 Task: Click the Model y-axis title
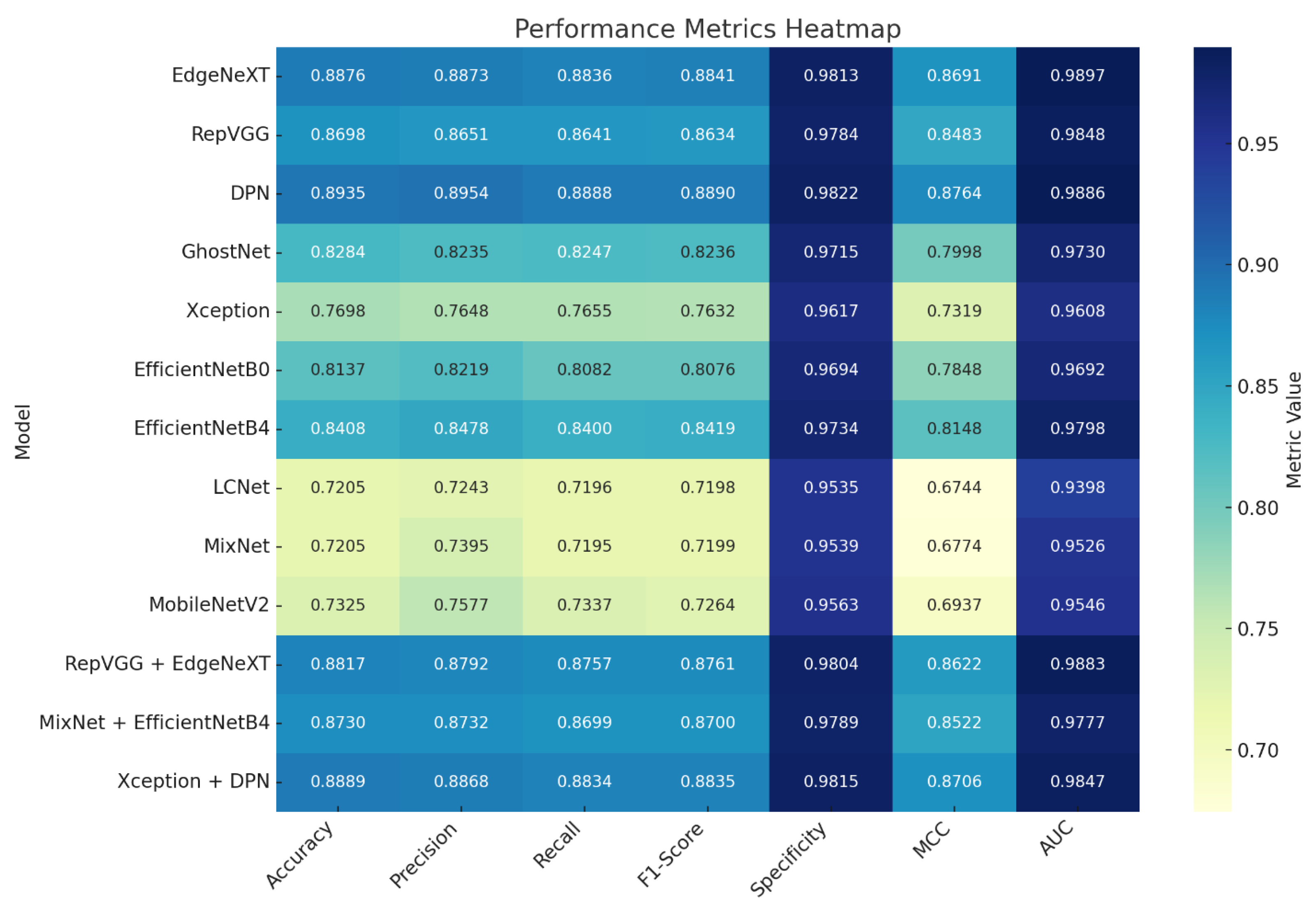(22, 432)
